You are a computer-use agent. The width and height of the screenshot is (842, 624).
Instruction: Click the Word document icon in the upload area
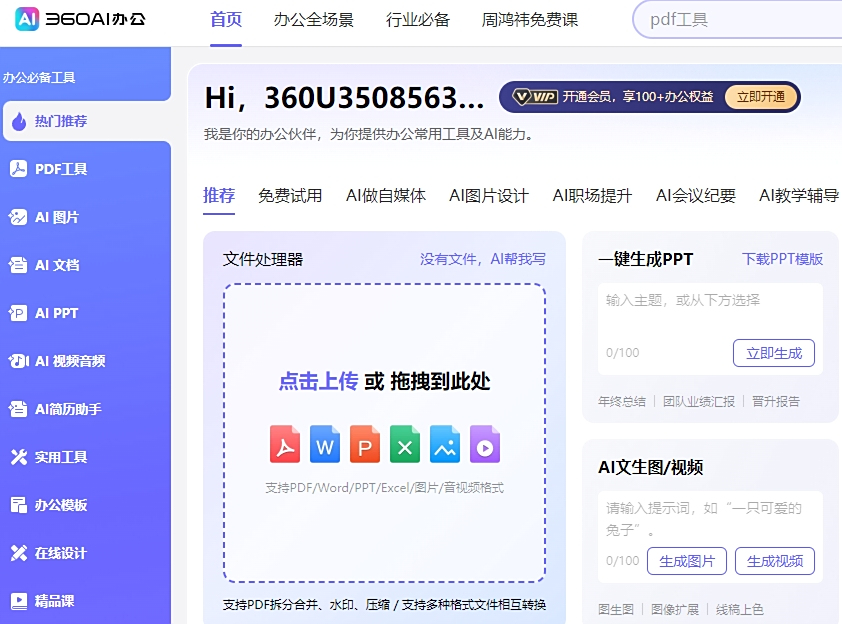325,444
